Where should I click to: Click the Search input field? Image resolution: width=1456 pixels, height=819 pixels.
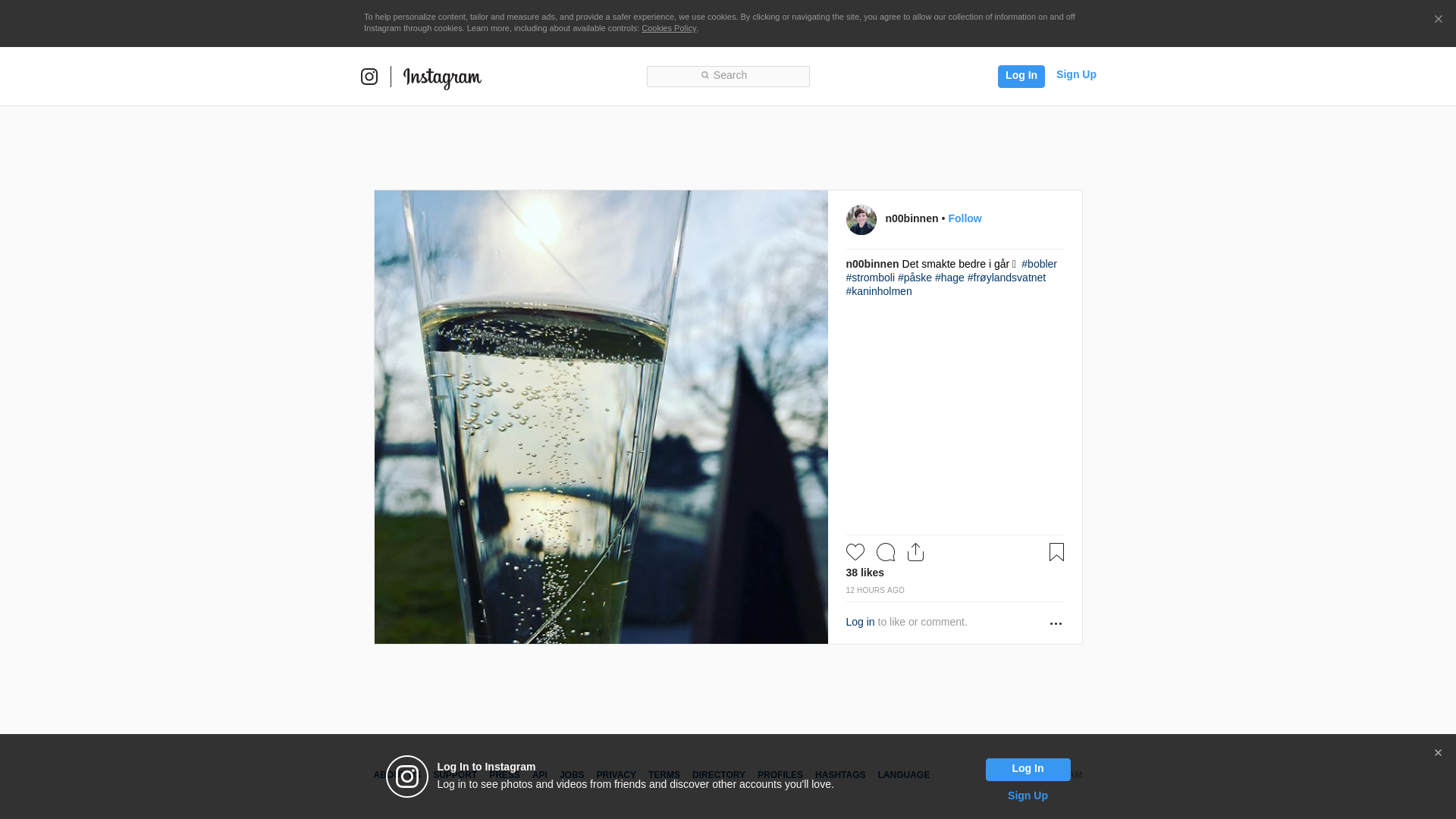coord(728,76)
